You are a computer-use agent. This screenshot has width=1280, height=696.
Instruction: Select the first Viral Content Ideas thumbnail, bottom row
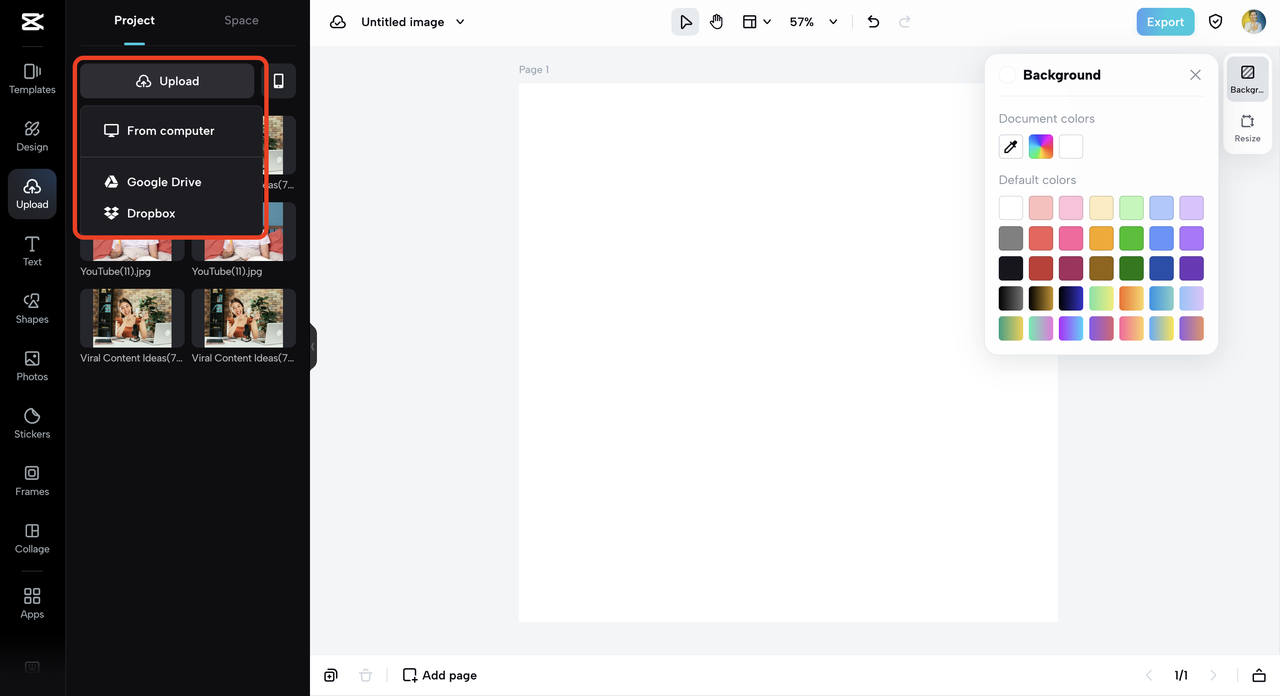[x=132, y=318]
